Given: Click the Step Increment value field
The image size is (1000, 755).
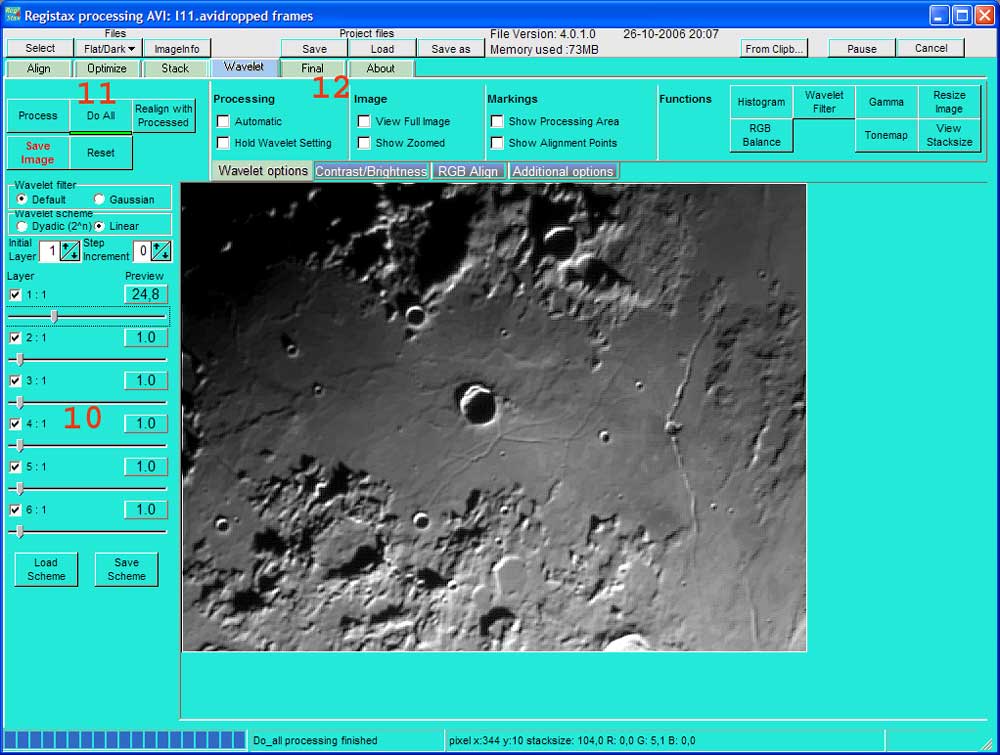Looking at the screenshot, I should pyautogui.click(x=142, y=251).
